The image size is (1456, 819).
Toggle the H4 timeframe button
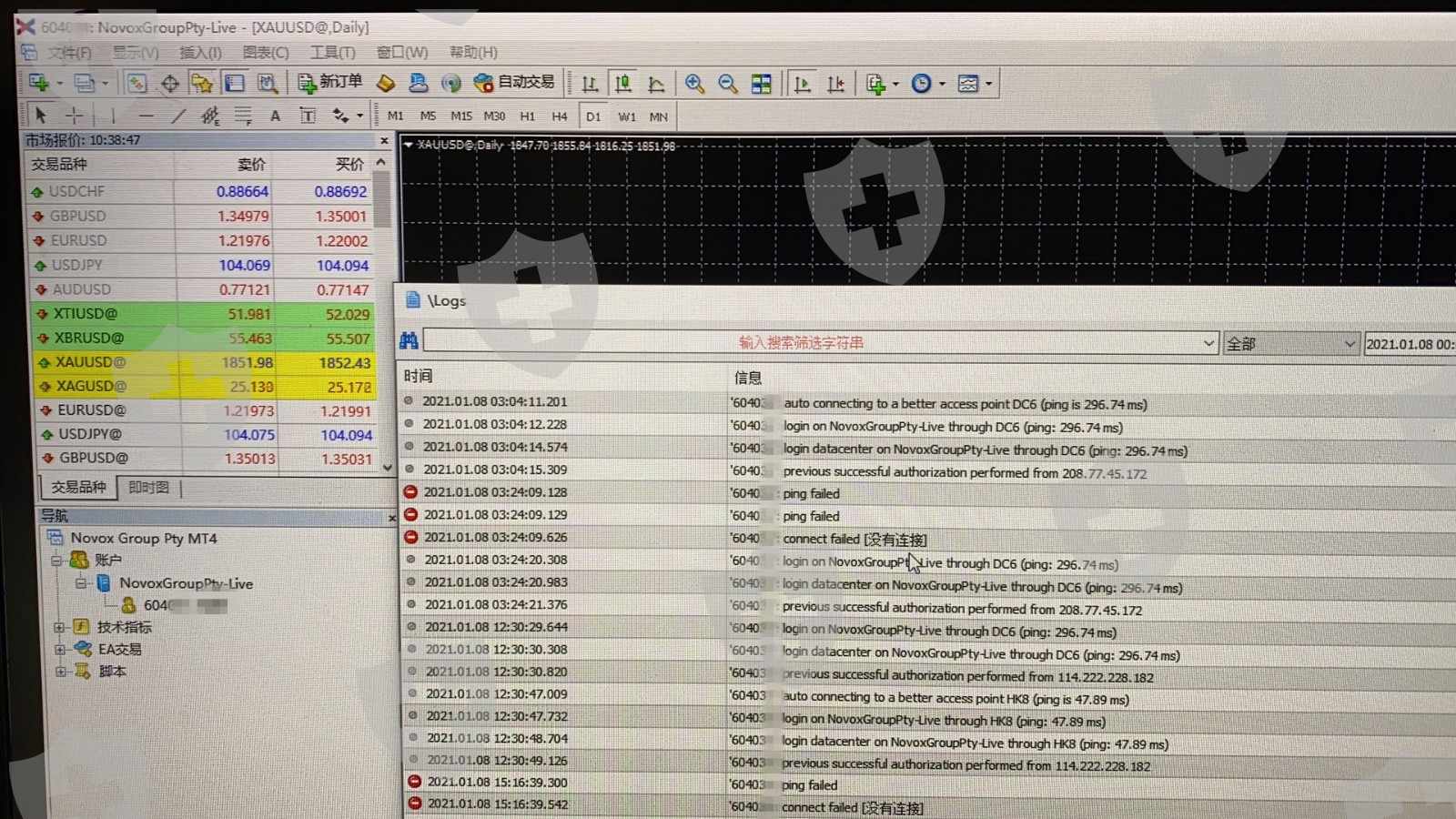point(559,116)
